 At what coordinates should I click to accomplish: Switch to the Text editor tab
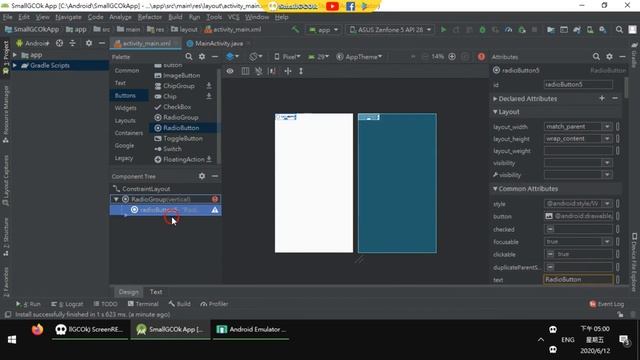[156, 292]
